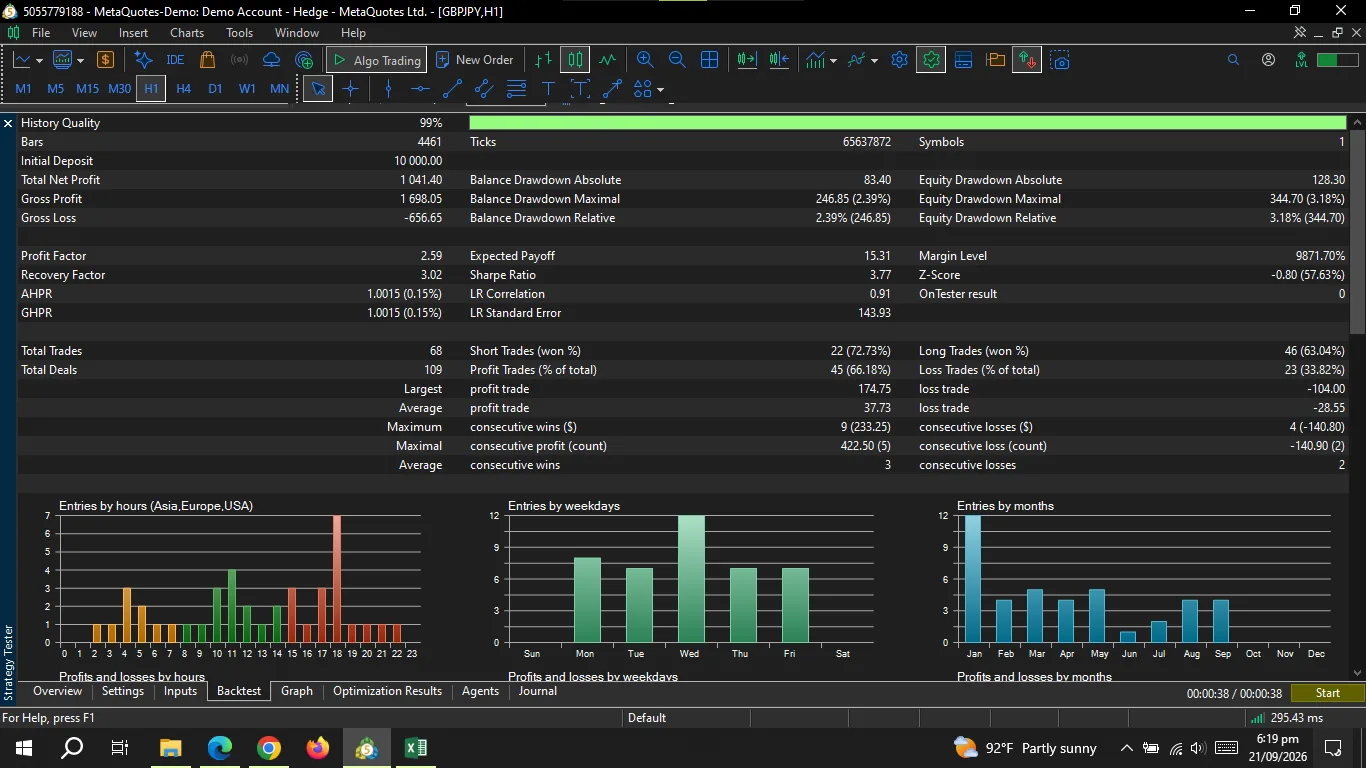
Task: Open the Market shopping bag icon
Action: (207, 60)
